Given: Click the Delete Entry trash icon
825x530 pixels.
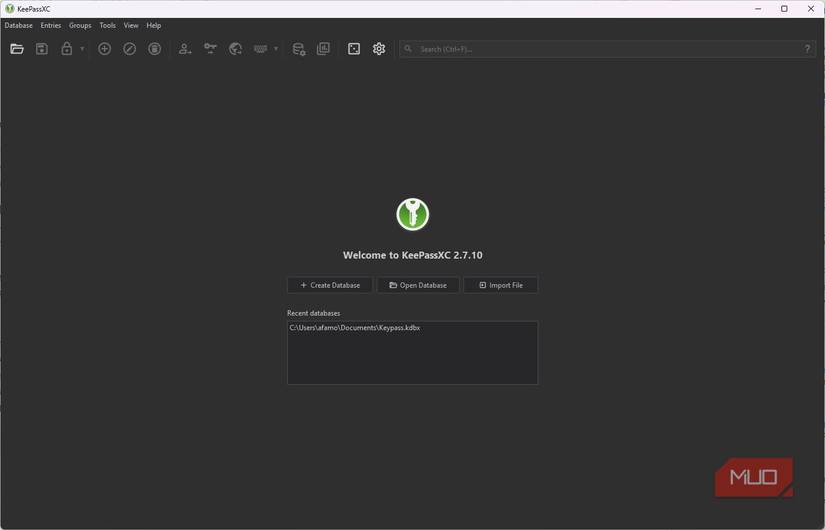Looking at the screenshot, I should click(x=155, y=49).
